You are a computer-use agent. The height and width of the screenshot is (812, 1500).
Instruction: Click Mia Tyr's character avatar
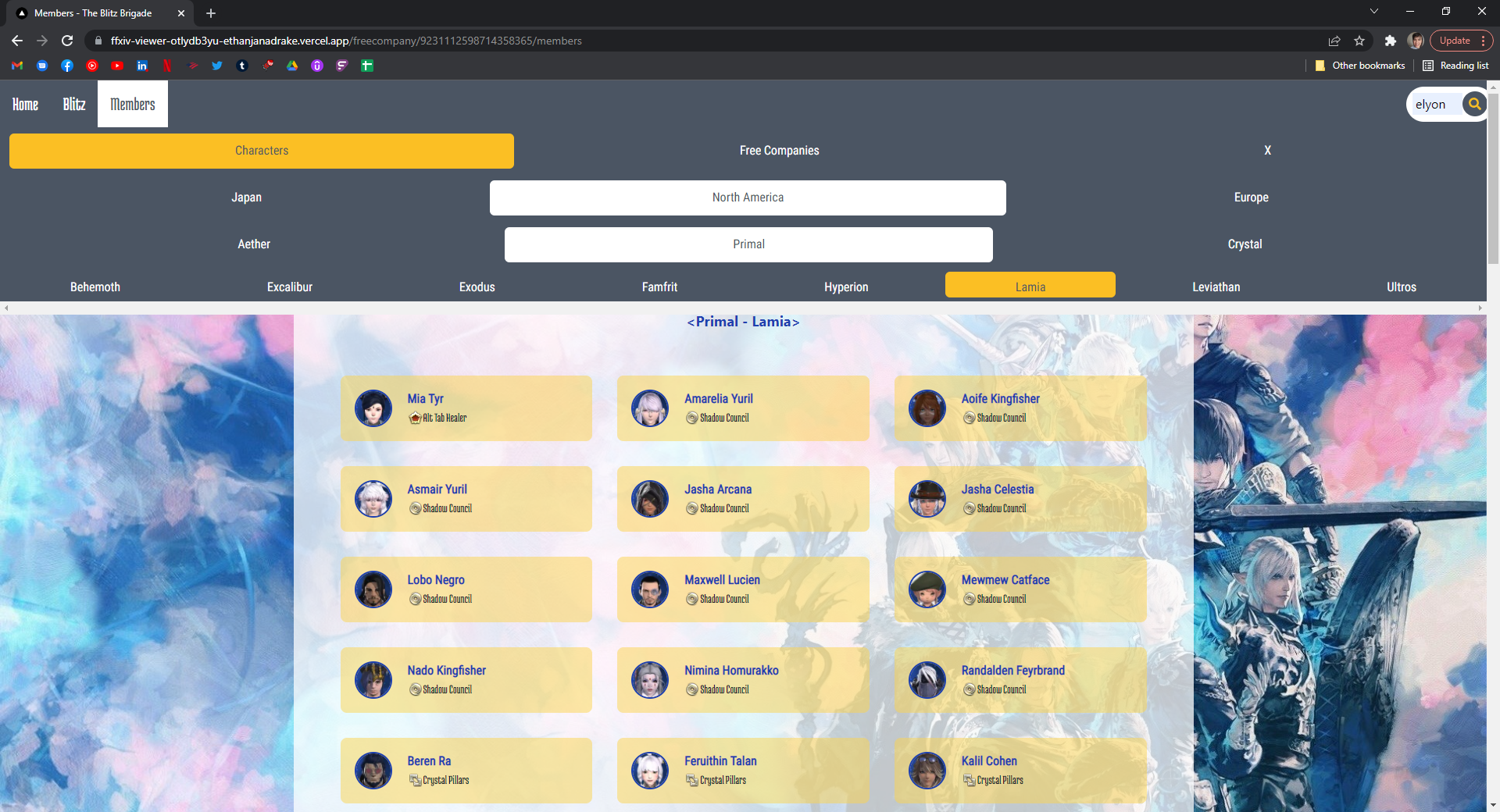(x=373, y=408)
